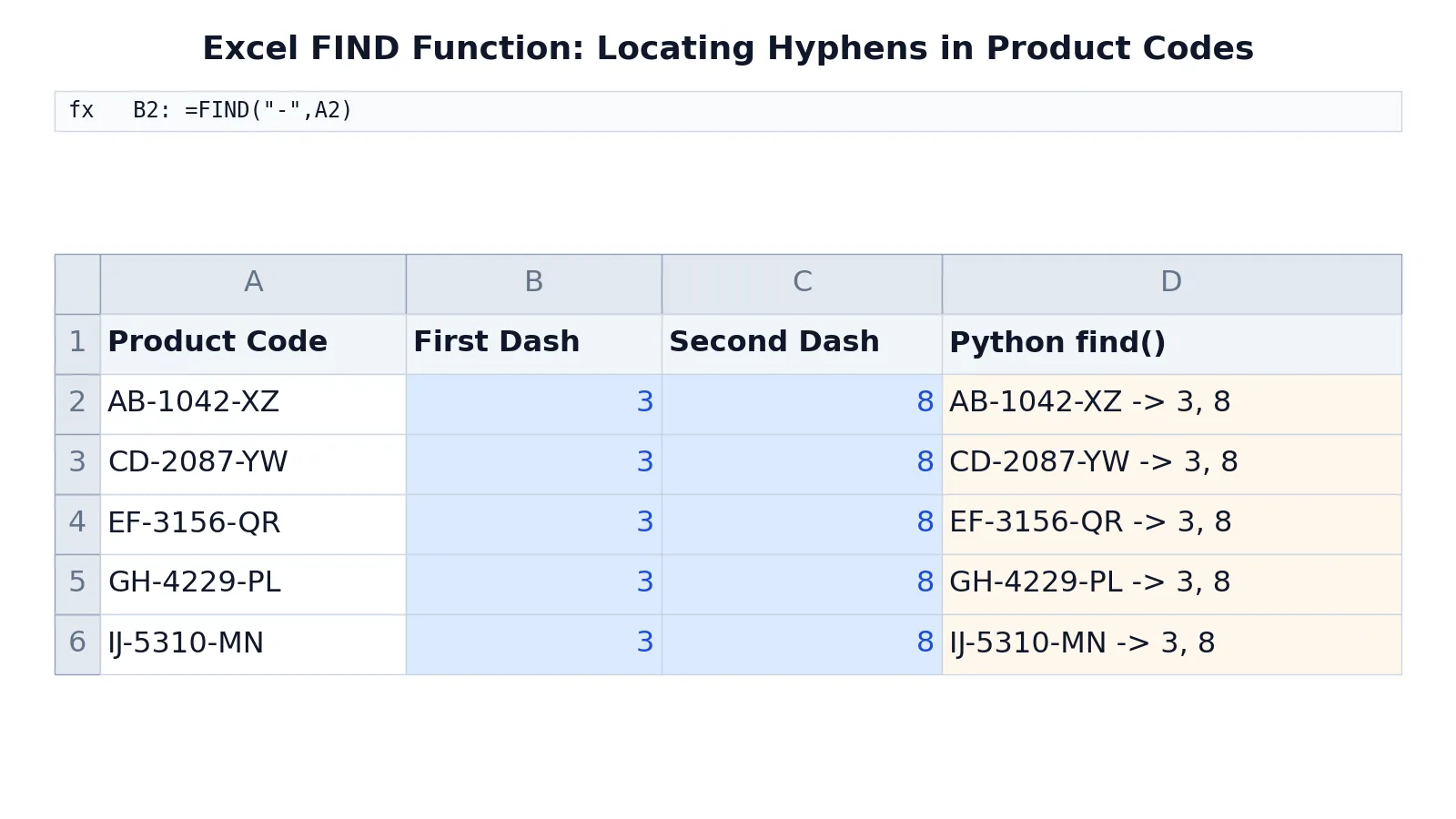Select Second Dash value 8 in row 4
Screen dimensions: 1456x819
click(x=802, y=524)
